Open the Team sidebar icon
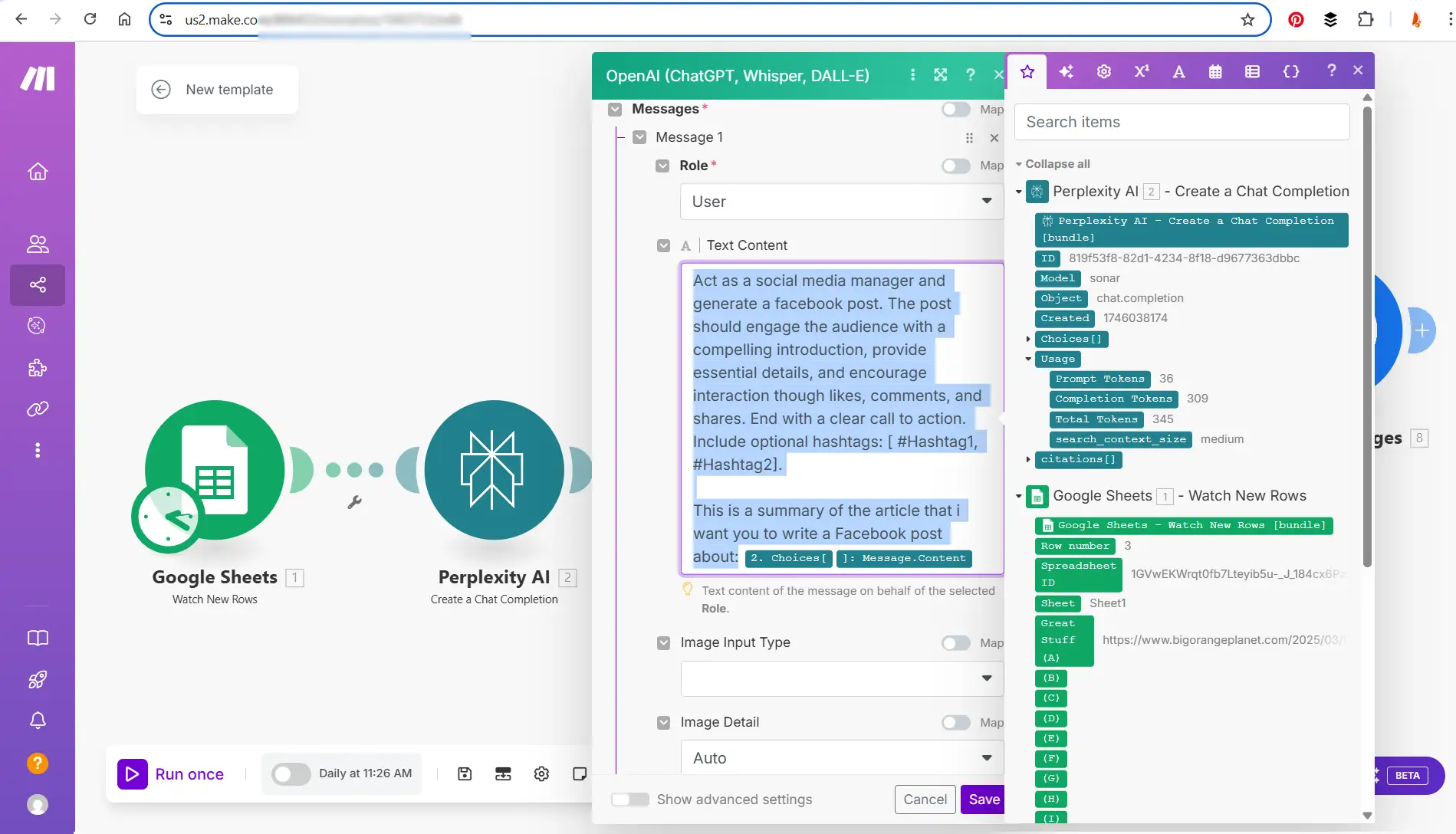Viewport: 1456px width, 834px height. 38,244
